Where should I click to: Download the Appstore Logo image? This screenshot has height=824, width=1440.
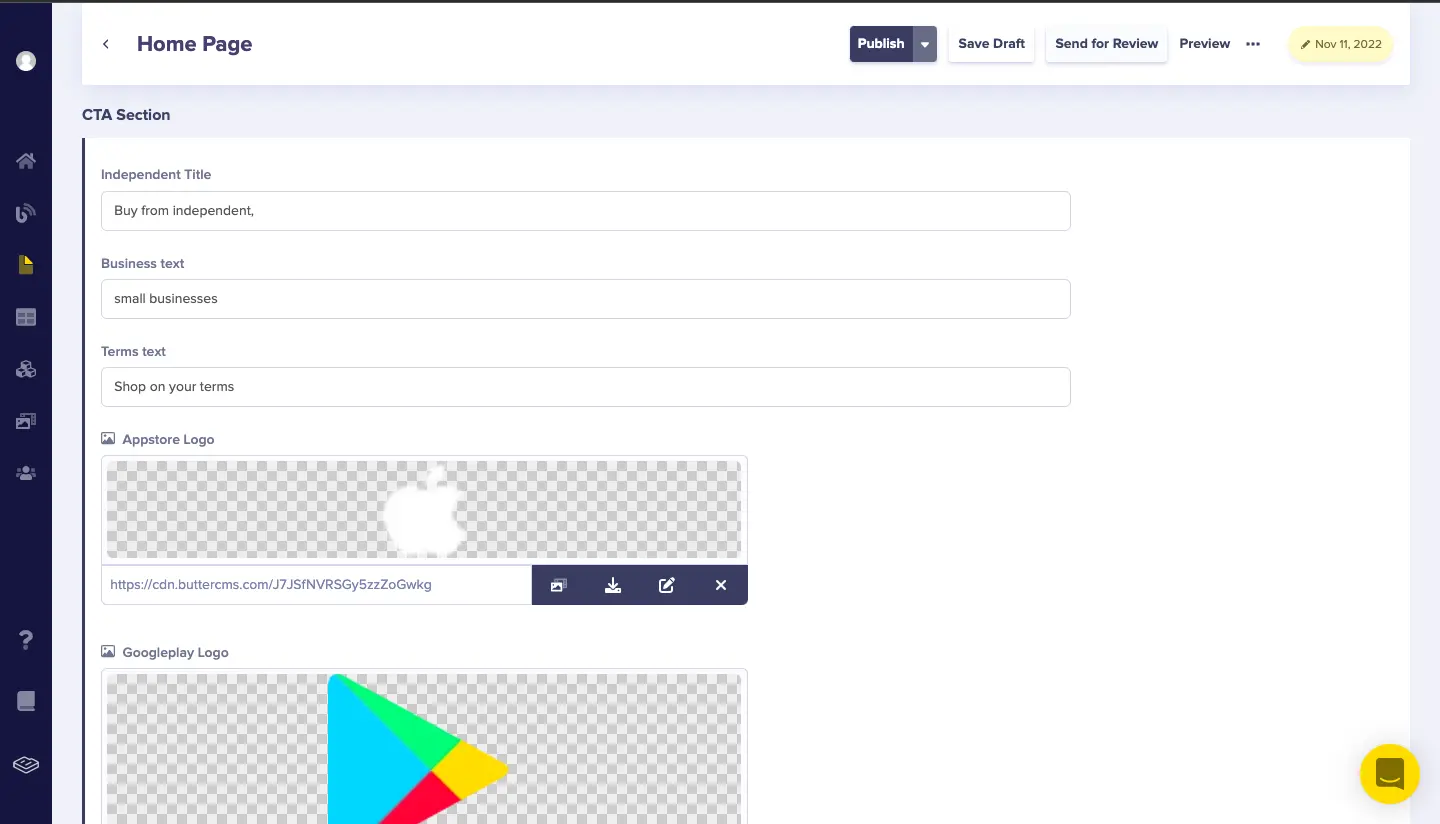click(613, 585)
